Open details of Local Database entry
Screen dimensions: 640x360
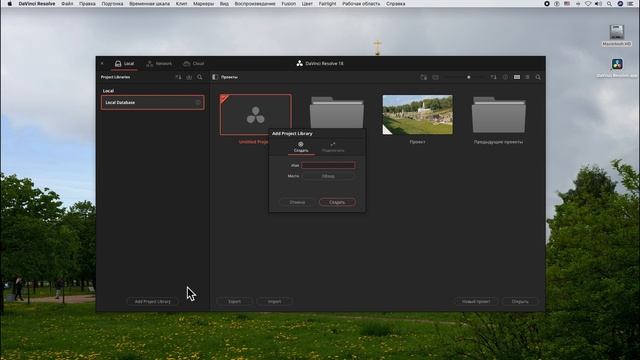(x=198, y=102)
